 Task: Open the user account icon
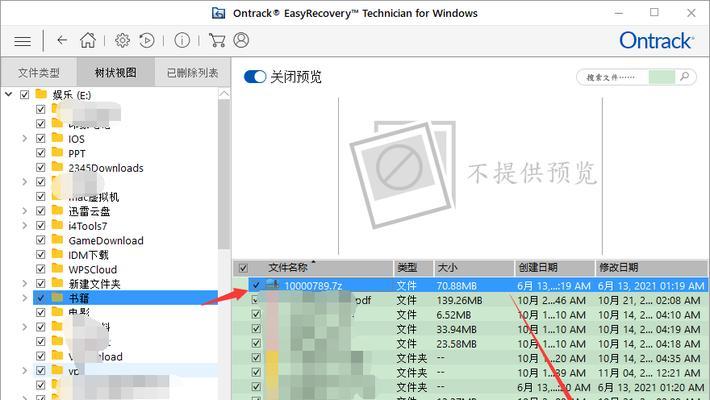(241, 40)
